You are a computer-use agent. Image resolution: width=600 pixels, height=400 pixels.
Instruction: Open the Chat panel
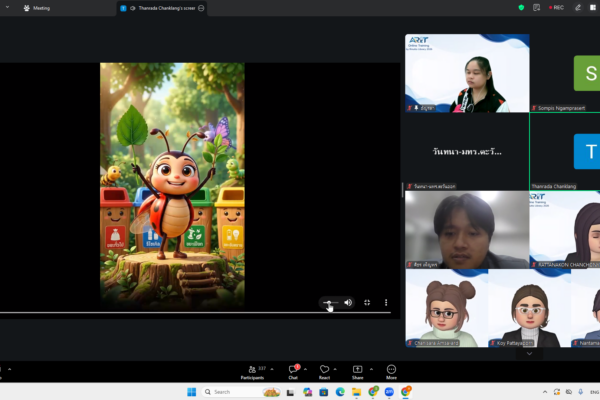click(293, 372)
